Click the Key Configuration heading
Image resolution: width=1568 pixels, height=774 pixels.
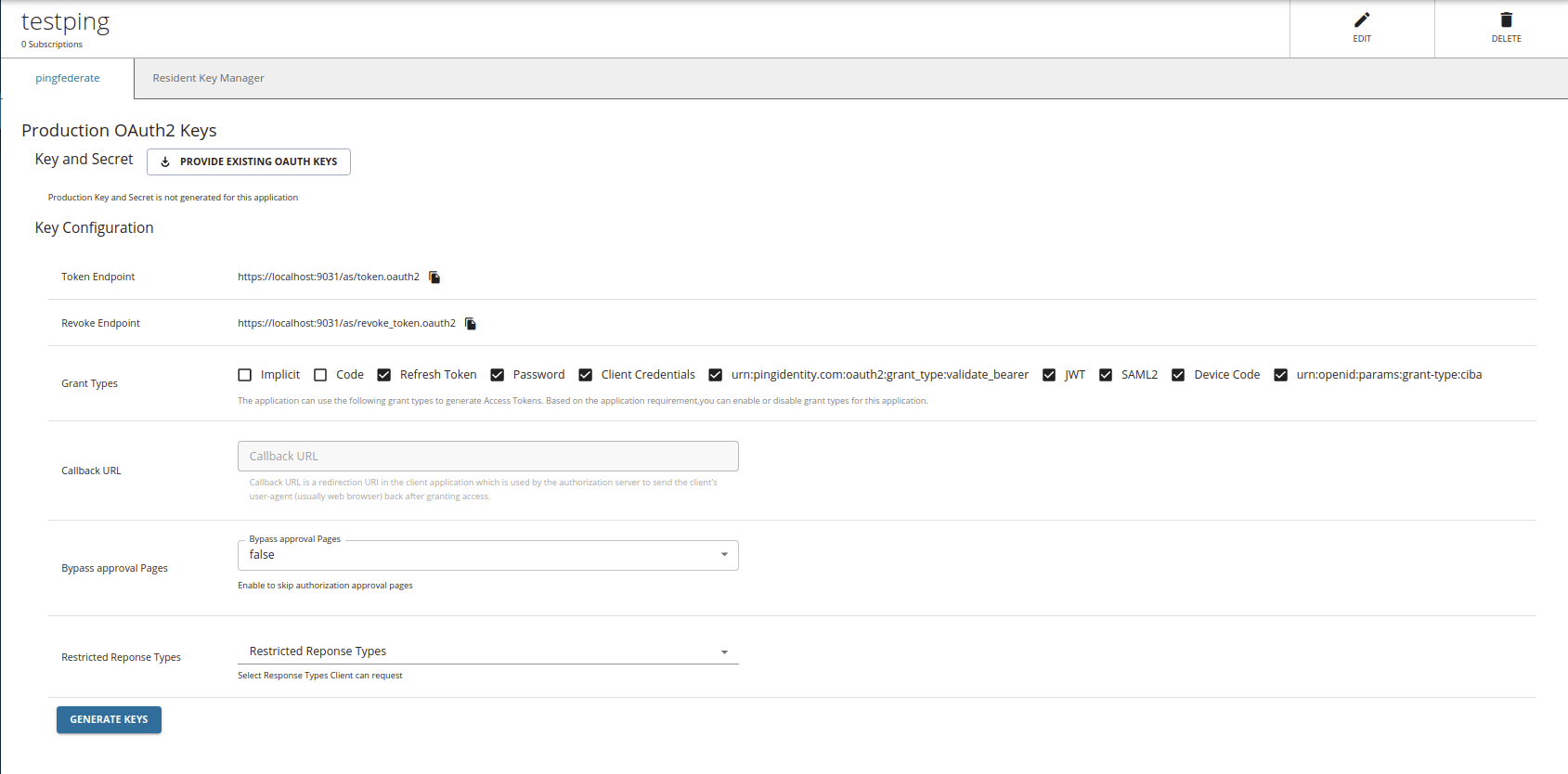pos(95,228)
